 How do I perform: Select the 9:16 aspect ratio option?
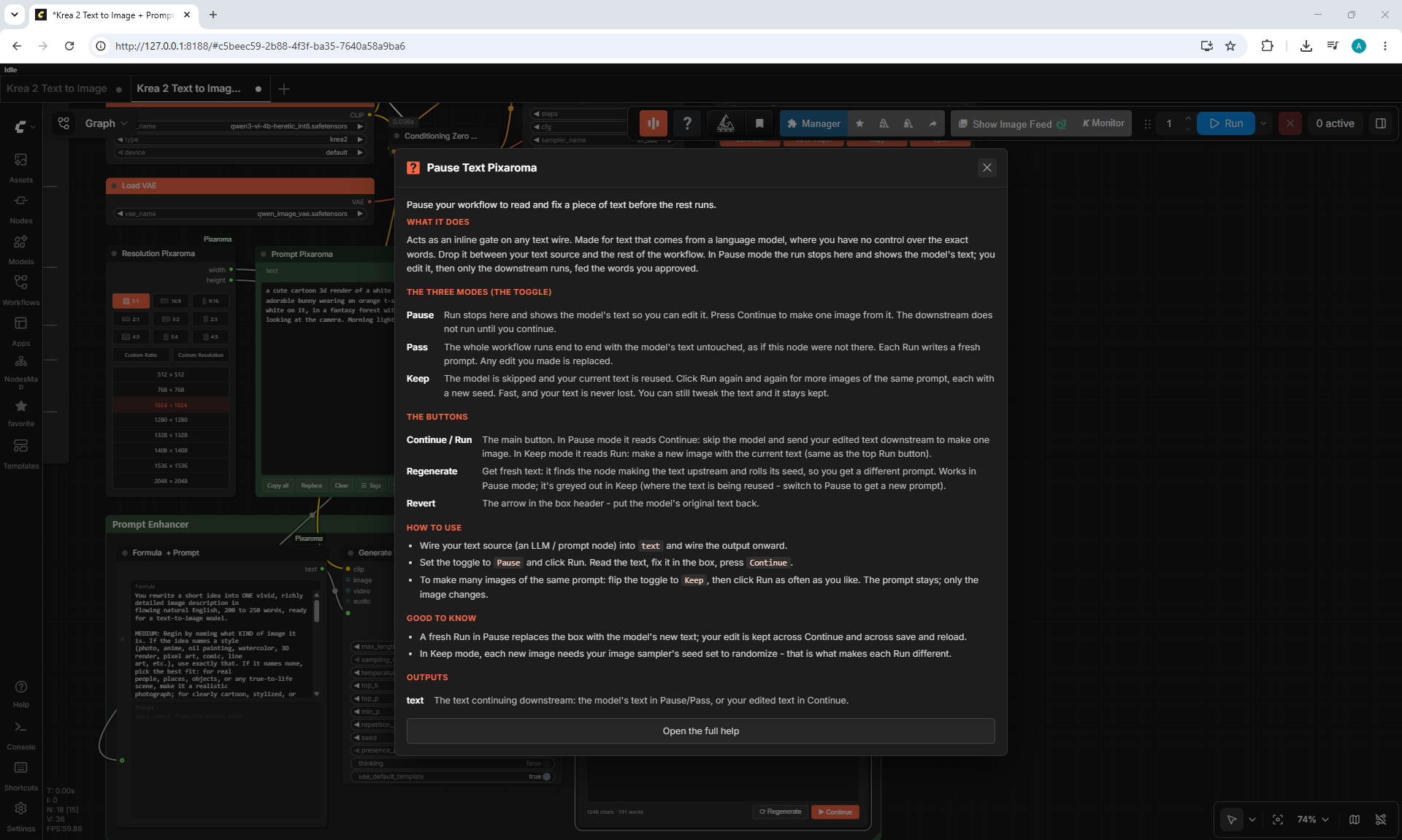pyautogui.click(x=210, y=301)
